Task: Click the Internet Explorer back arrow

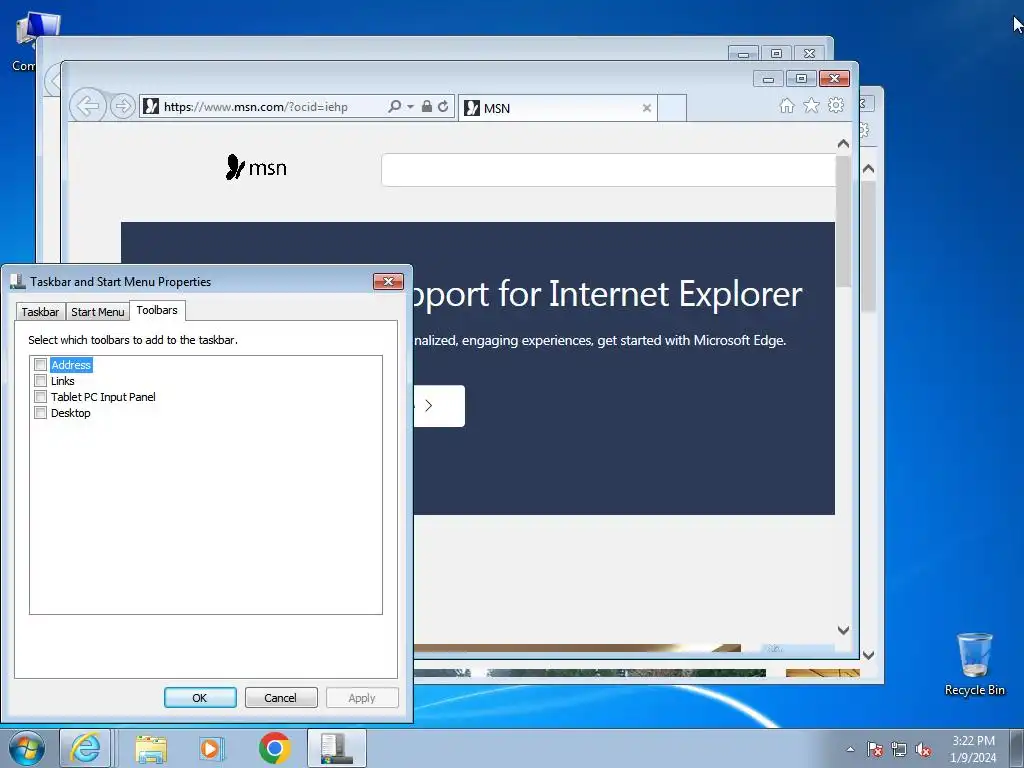Action: (88, 105)
